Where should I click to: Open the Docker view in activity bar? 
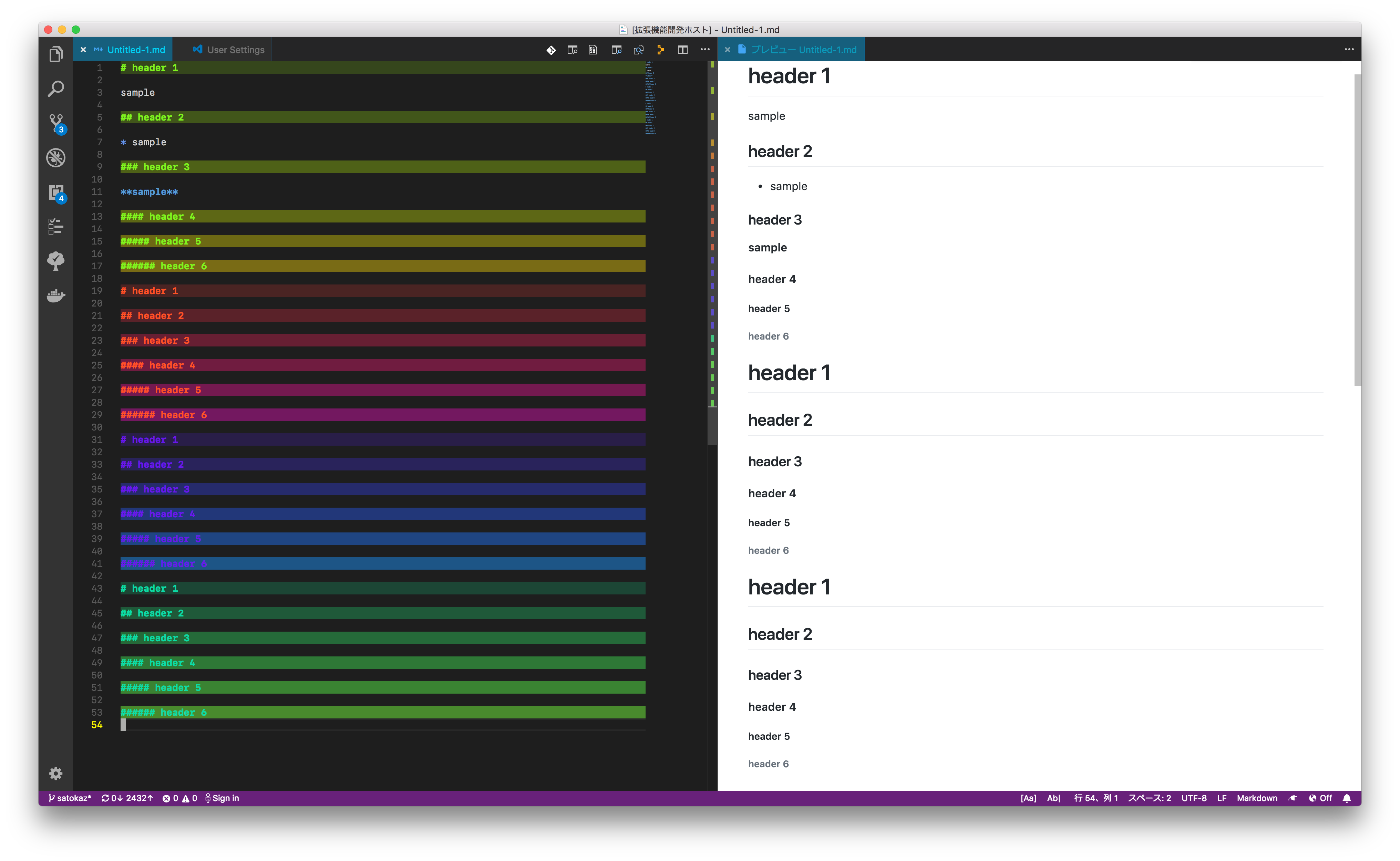tap(55, 295)
